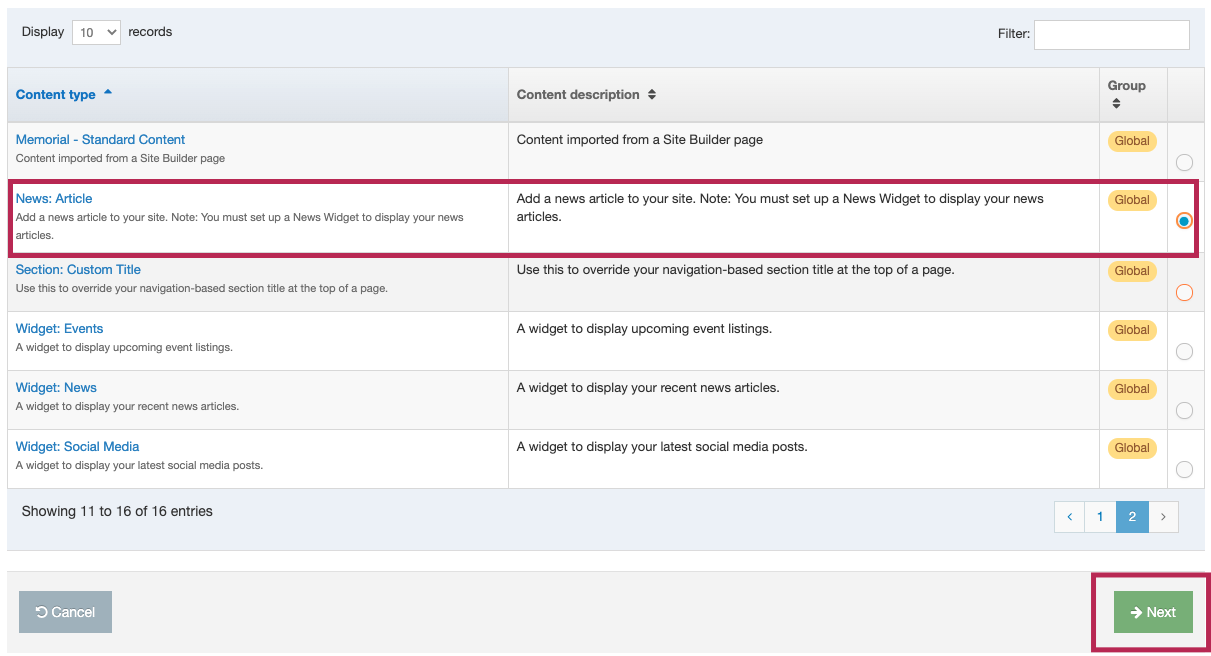
Task: Open the News: Article content type
Action: click(x=54, y=198)
